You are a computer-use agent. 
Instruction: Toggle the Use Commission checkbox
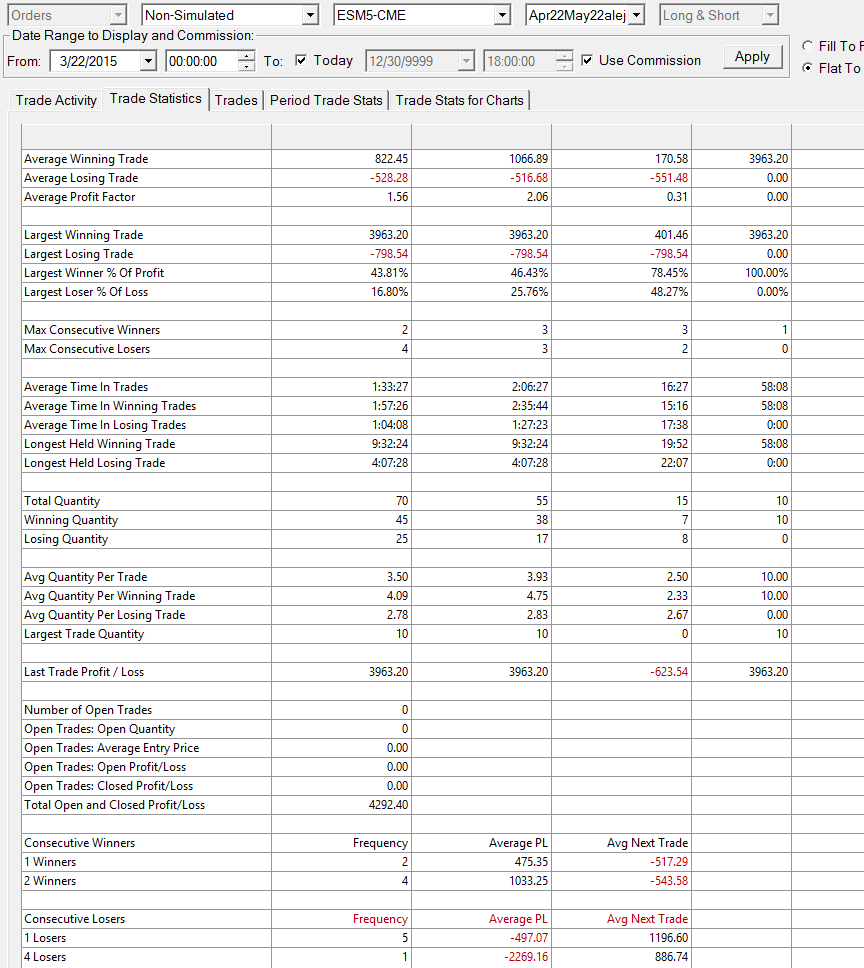(x=587, y=60)
